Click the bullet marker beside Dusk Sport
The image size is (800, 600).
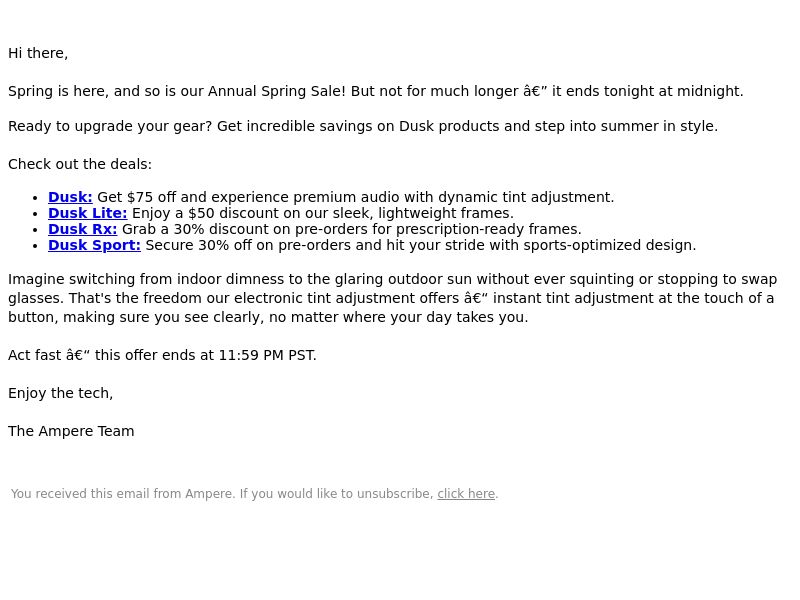point(35,246)
